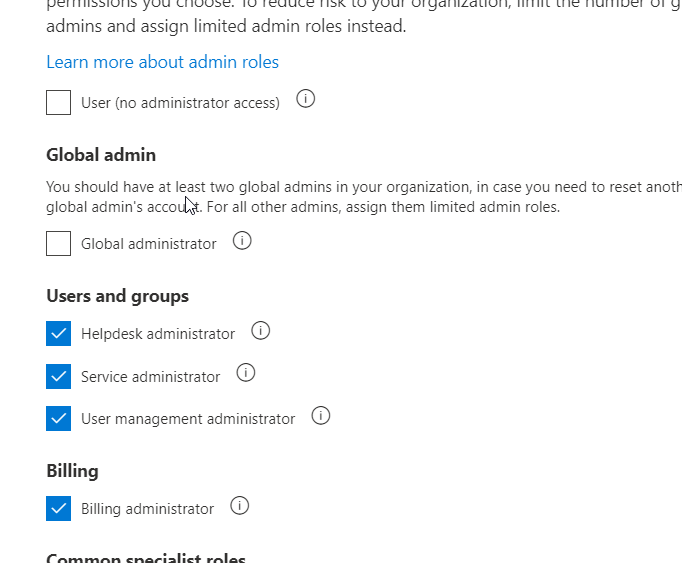Click the 'Billing' section heading

[x=72, y=471]
